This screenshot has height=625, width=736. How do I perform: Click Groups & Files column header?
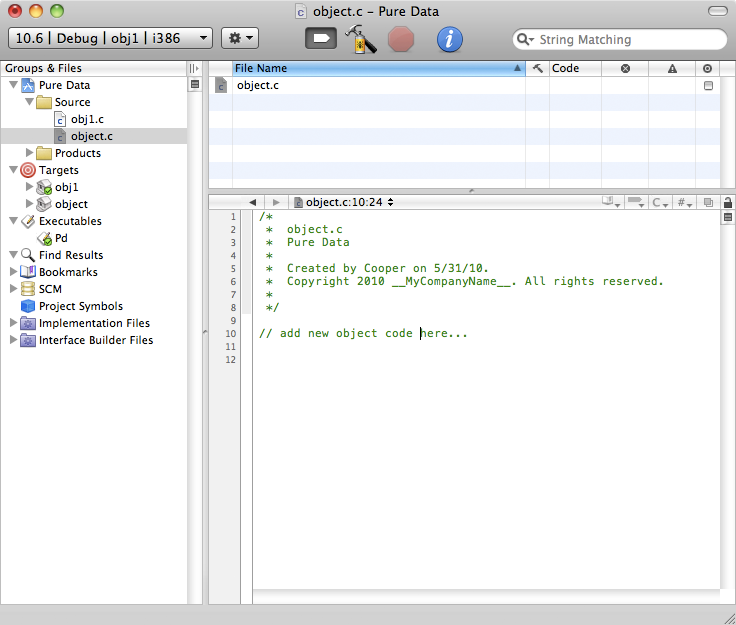pos(94,69)
